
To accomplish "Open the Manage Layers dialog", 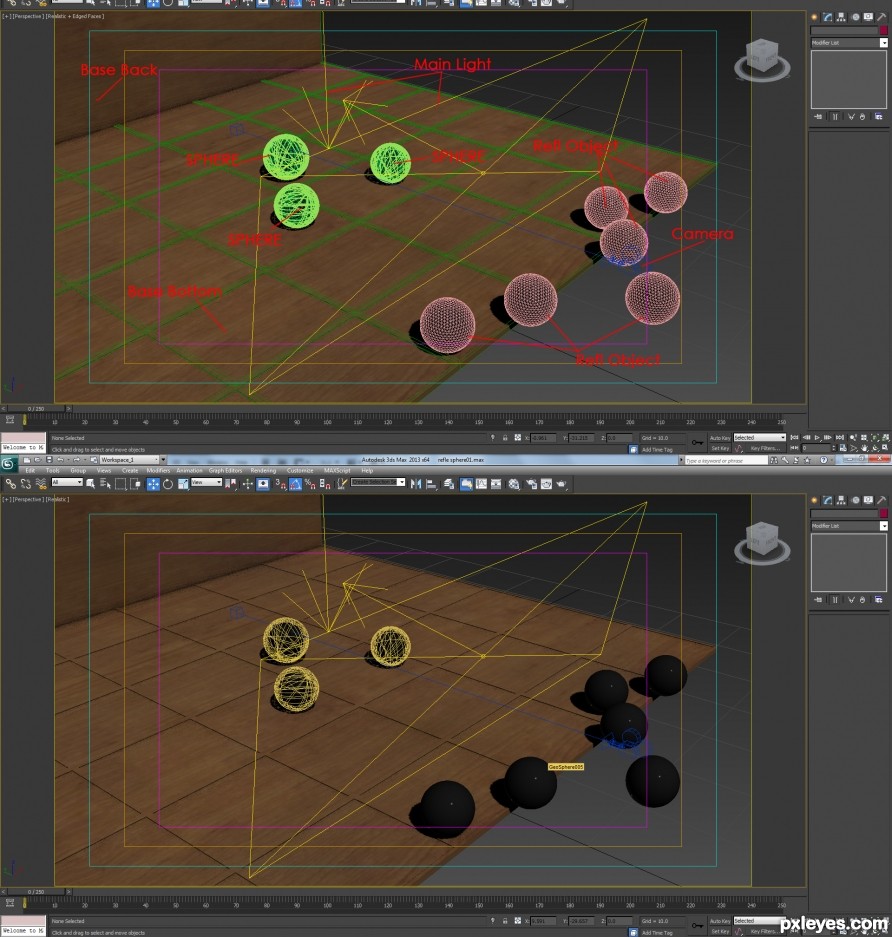I will (x=449, y=483).
